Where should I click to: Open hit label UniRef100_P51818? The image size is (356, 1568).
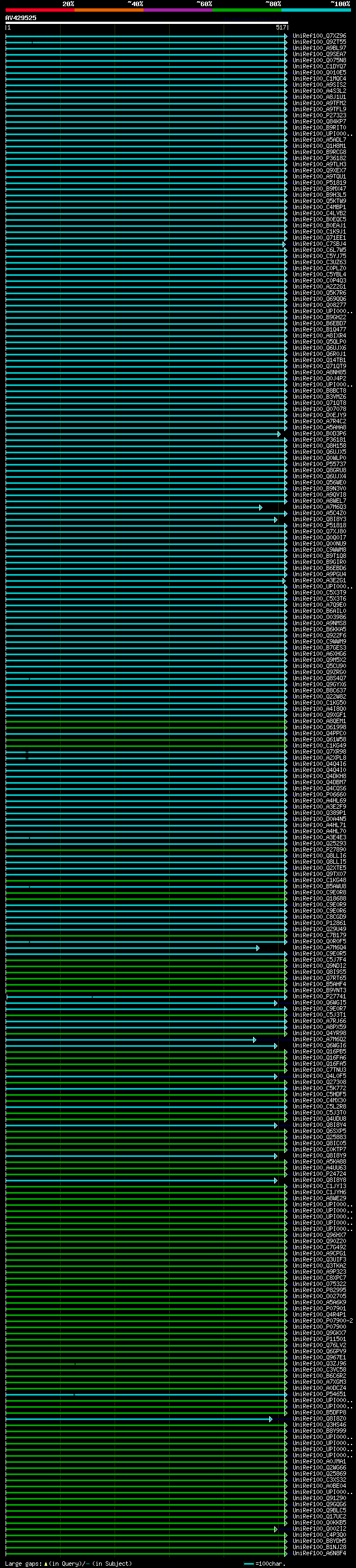pyautogui.click(x=319, y=525)
